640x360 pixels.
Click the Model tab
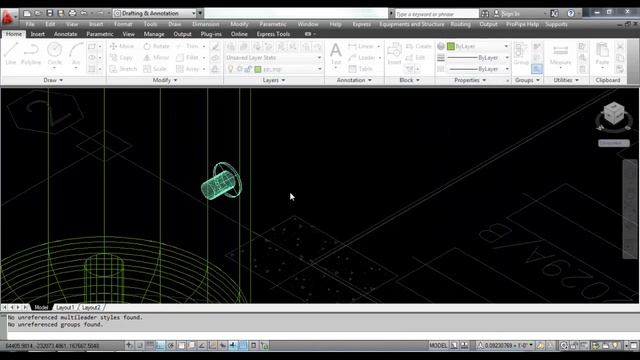click(x=41, y=307)
